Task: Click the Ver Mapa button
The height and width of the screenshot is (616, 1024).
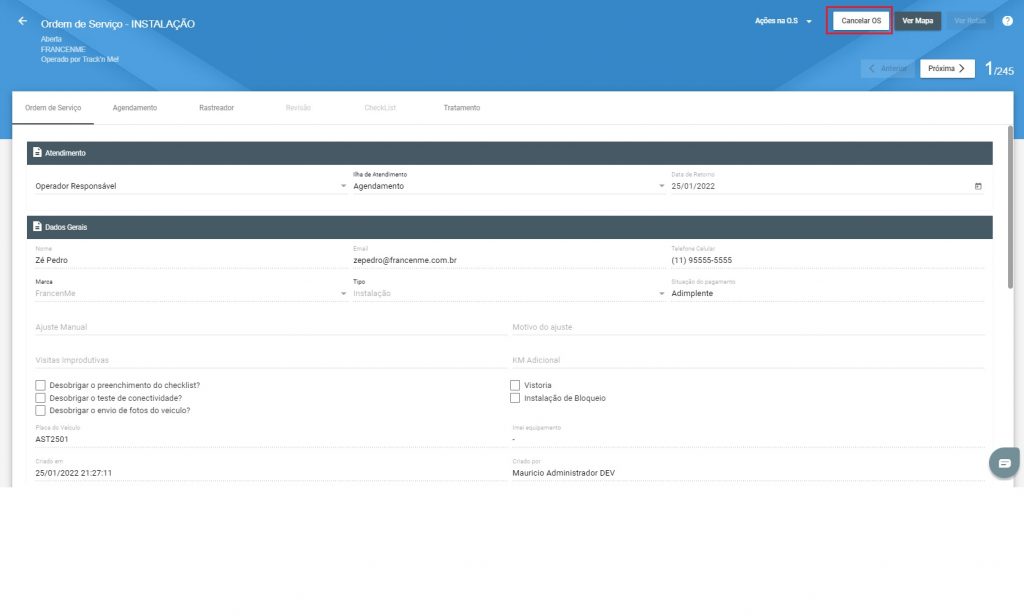Action: click(x=918, y=21)
